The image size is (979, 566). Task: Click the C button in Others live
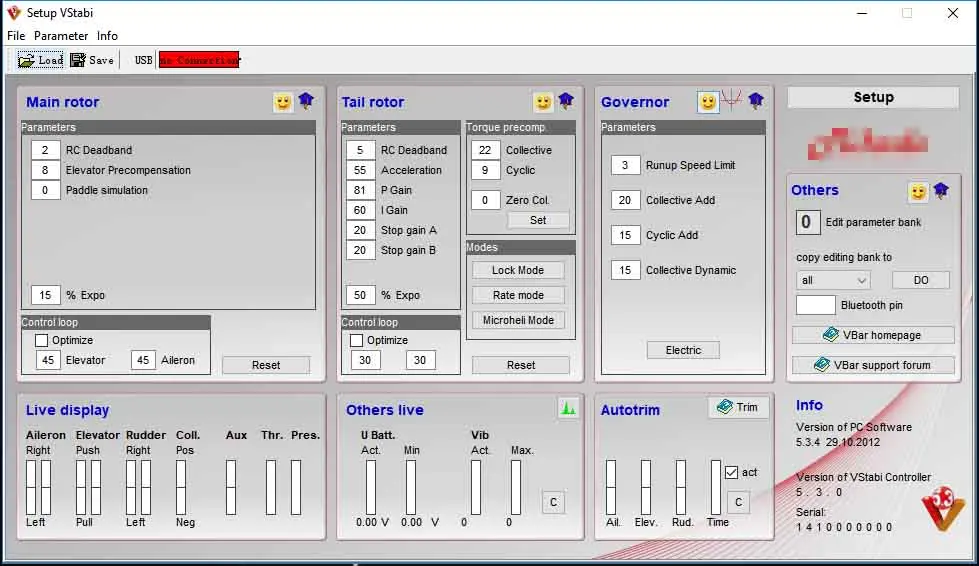click(553, 502)
